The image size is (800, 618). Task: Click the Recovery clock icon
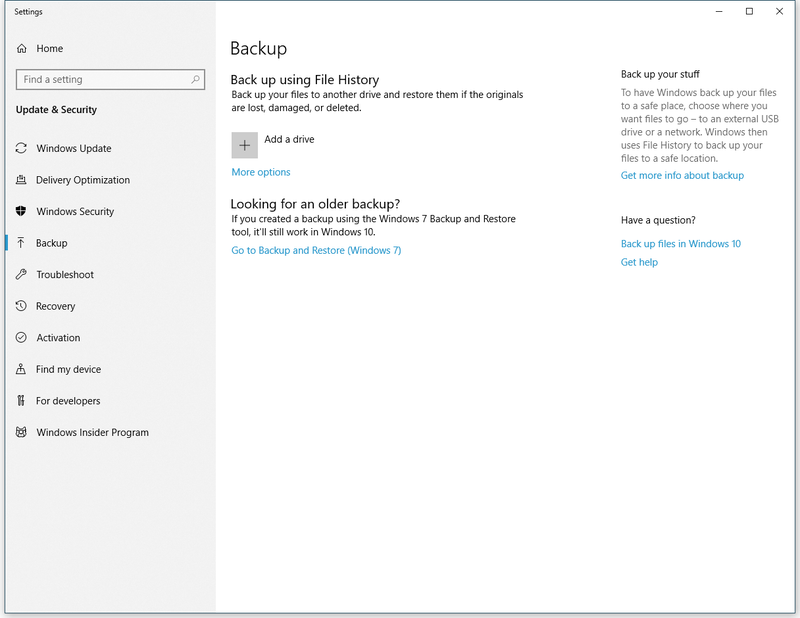click(21, 306)
